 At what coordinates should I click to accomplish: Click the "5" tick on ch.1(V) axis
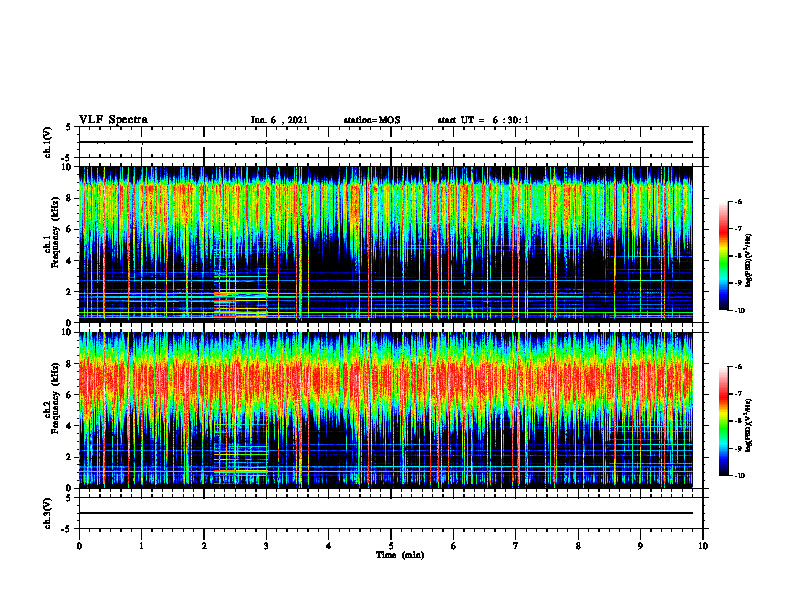[70, 127]
